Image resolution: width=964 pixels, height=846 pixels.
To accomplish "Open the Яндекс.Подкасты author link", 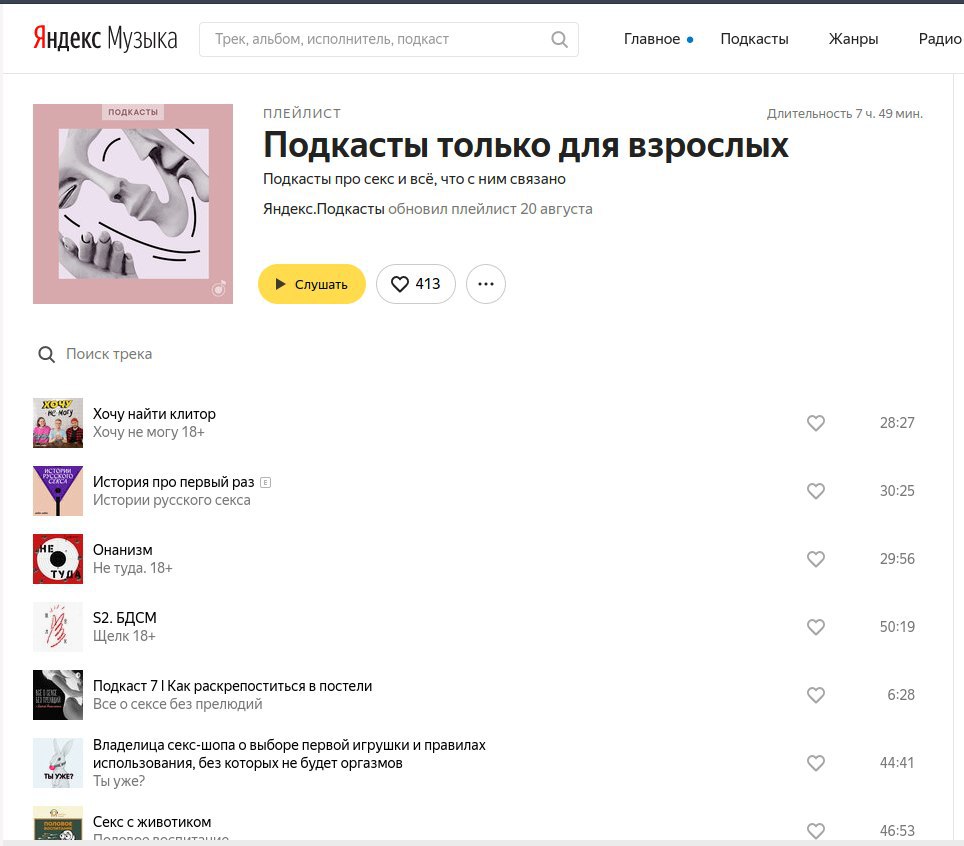I will [323, 209].
